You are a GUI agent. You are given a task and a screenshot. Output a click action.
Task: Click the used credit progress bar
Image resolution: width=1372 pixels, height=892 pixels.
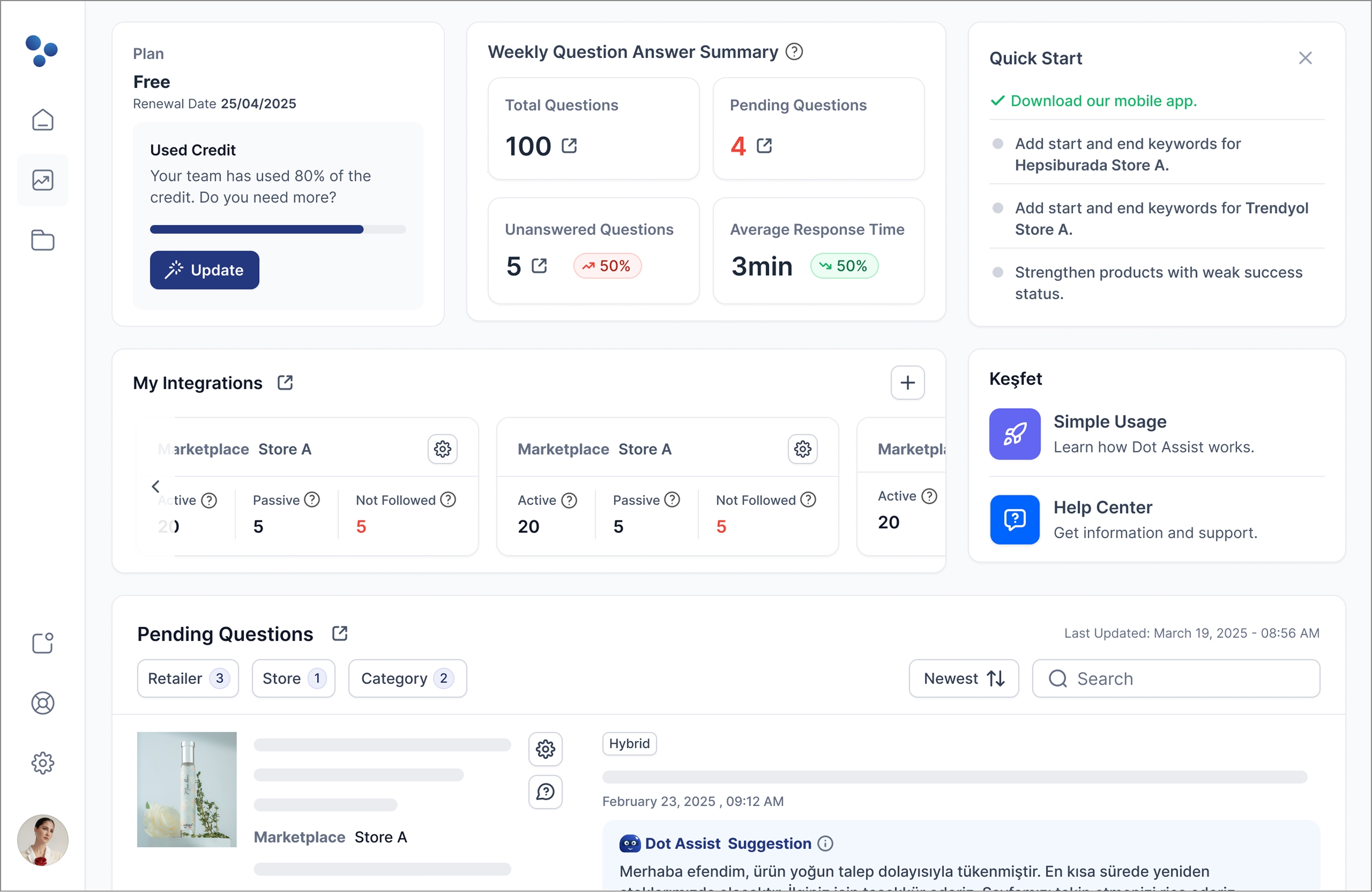click(x=278, y=229)
